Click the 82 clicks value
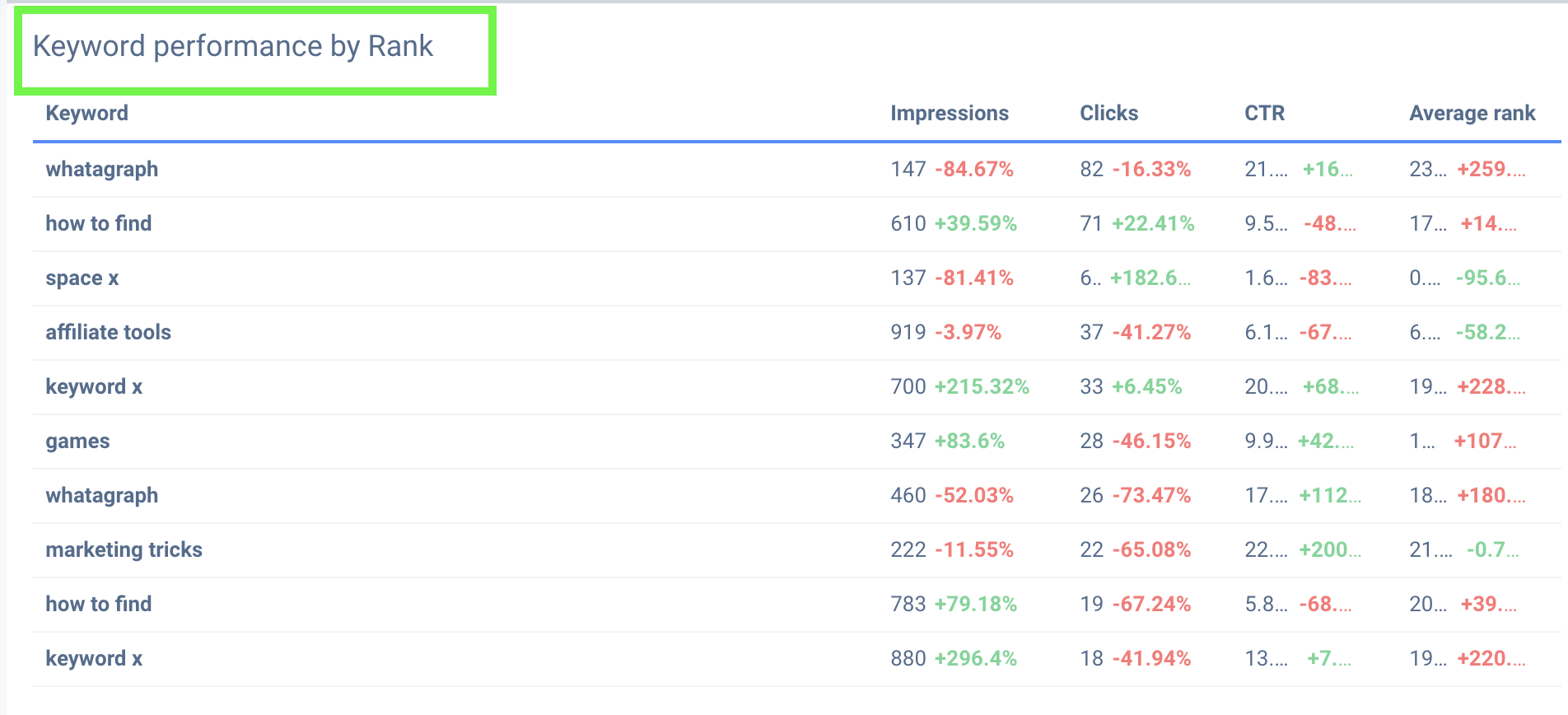This screenshot has width=1568, height=715. (1092, 169)
